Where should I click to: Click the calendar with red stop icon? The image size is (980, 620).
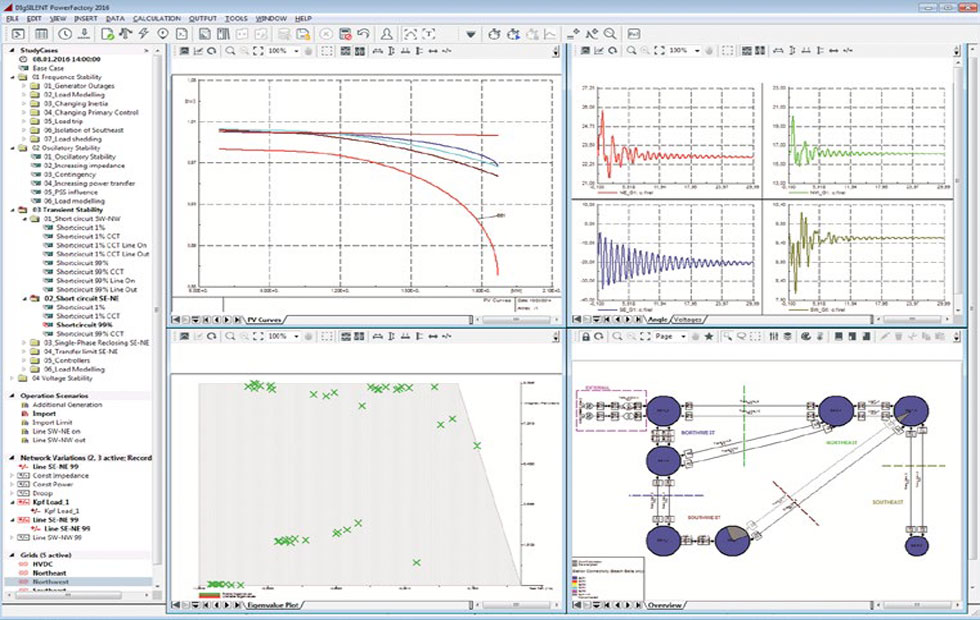click(344, 34)
